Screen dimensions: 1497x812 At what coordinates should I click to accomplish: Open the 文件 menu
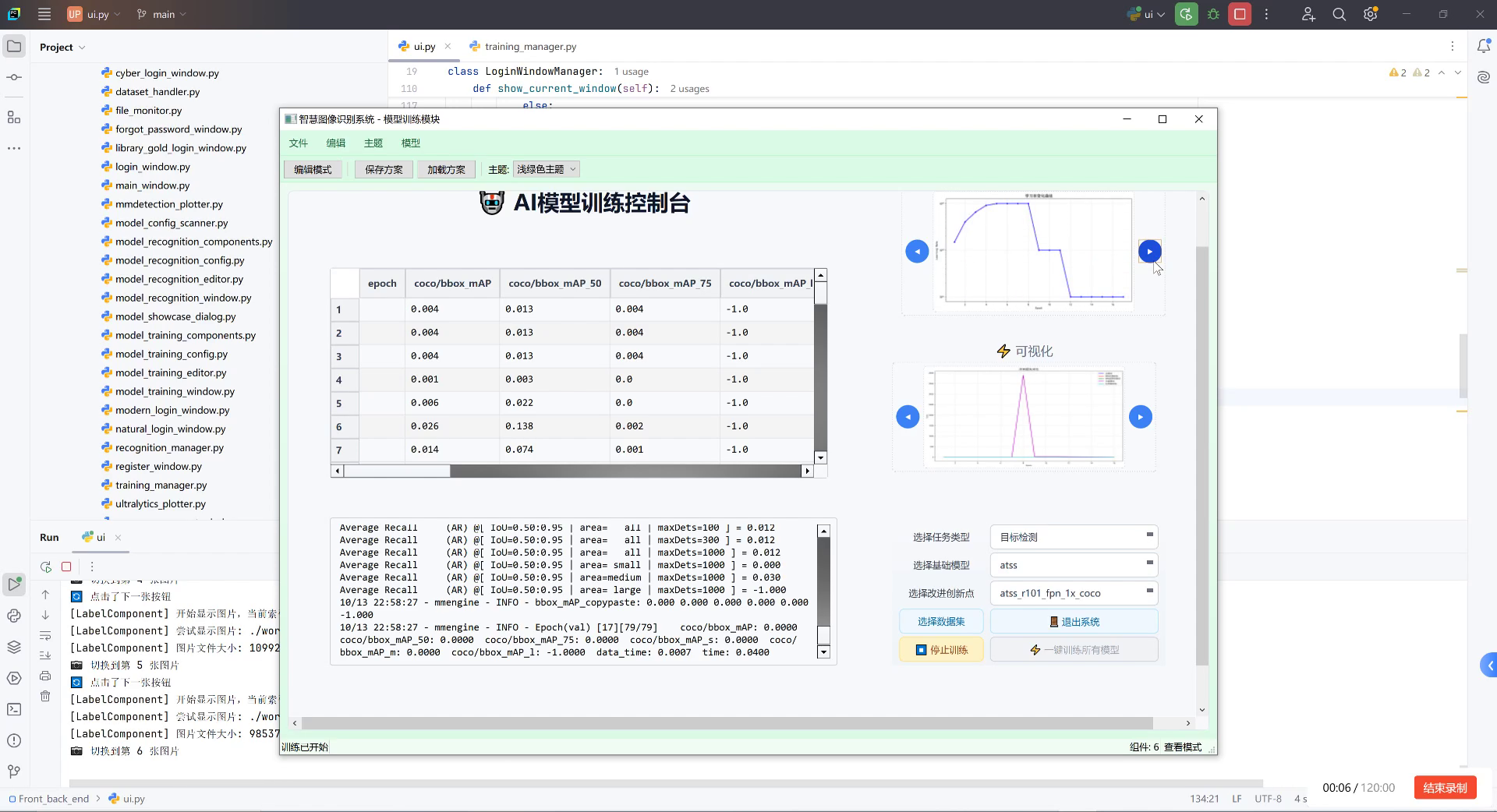point(299,143)
